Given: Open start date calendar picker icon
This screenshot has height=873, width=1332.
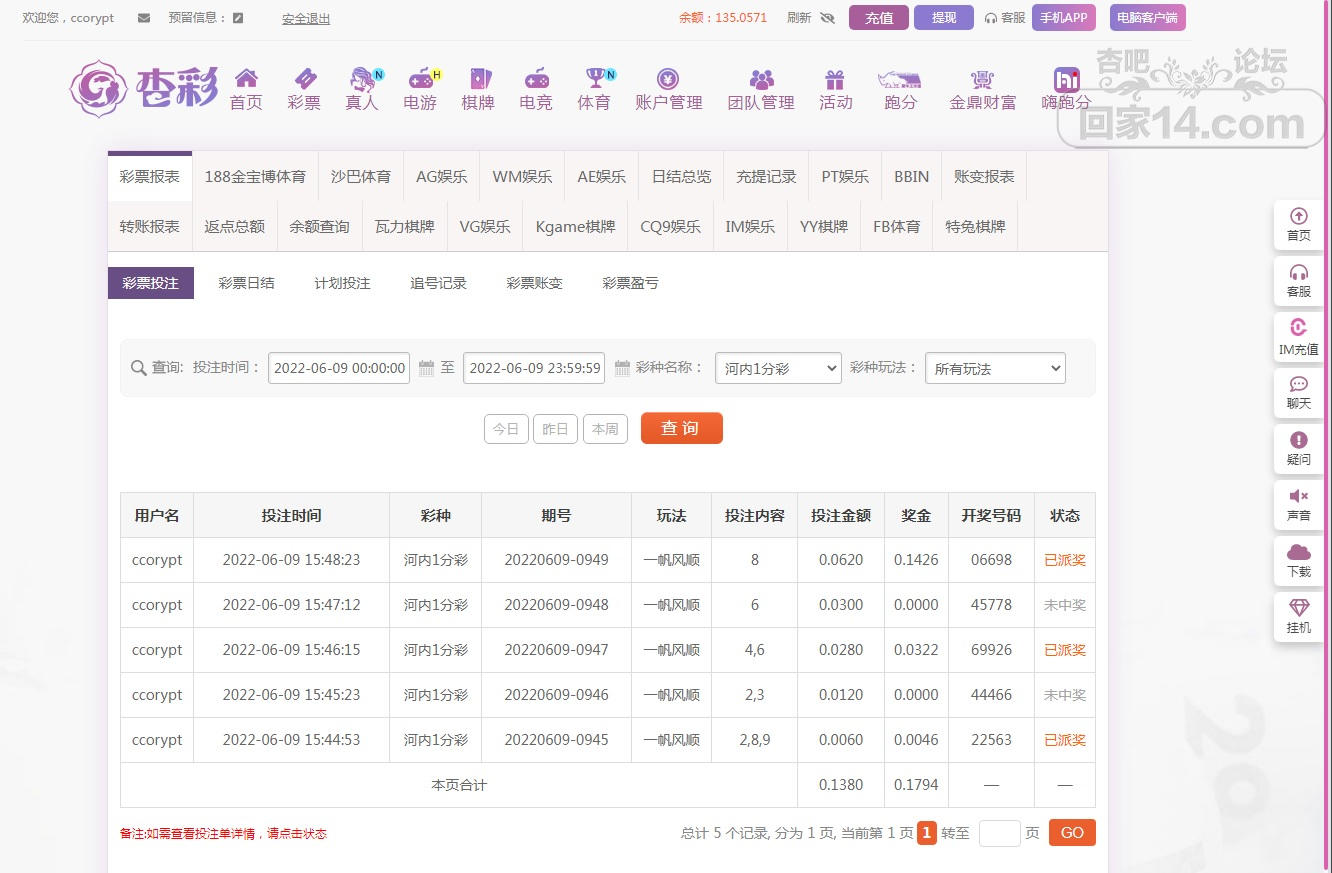Looking at the screenshot, I should (x=426, y=368).
